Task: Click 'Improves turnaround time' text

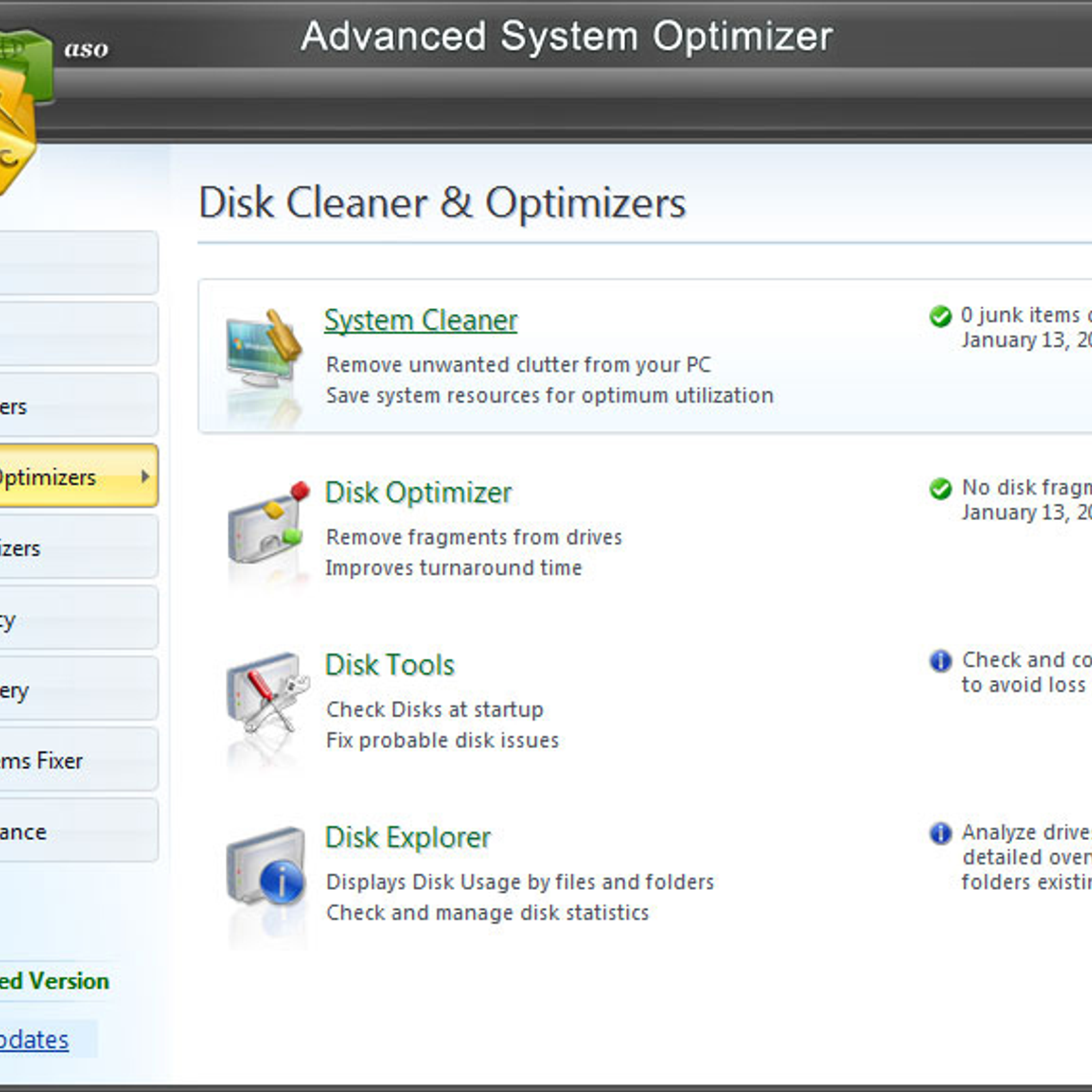Action: click(453, 568)
